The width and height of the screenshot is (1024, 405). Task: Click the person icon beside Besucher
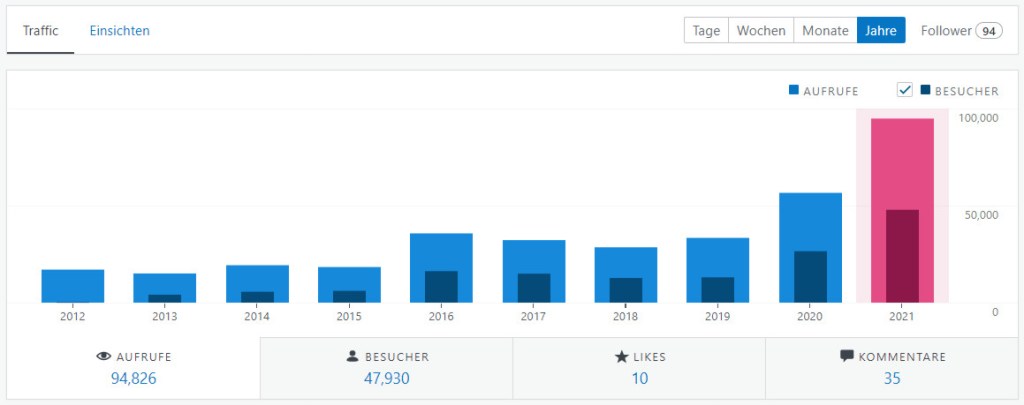(351, 356)
